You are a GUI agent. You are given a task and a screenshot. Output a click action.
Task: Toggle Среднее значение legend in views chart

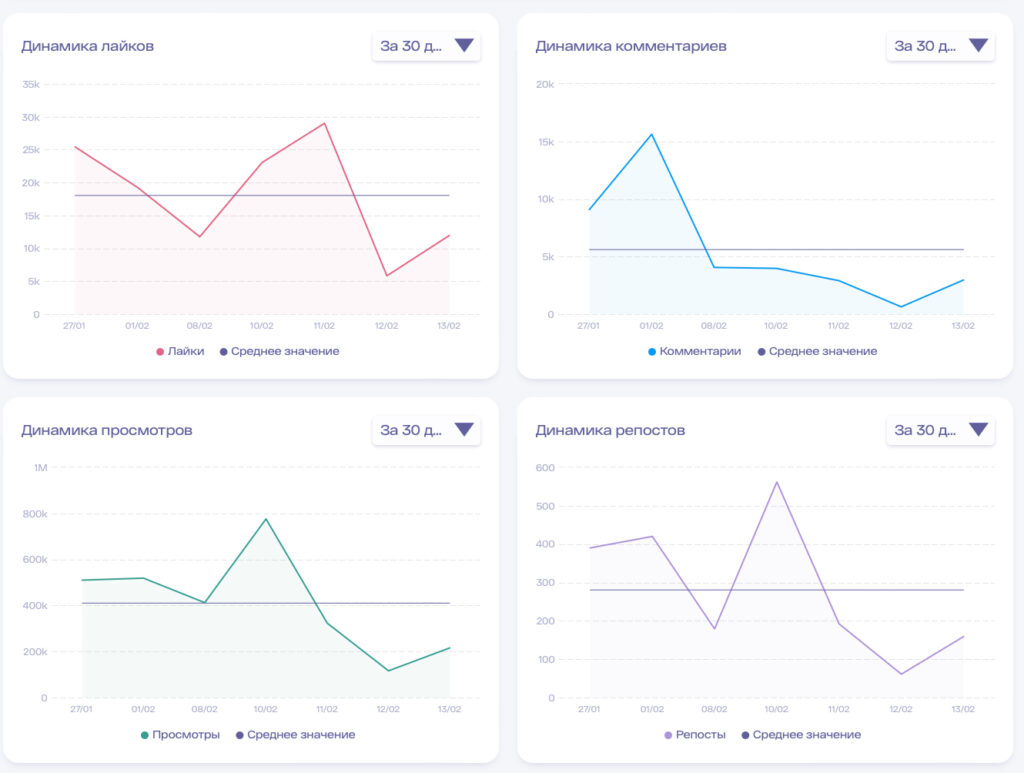(x=295, y=734)
